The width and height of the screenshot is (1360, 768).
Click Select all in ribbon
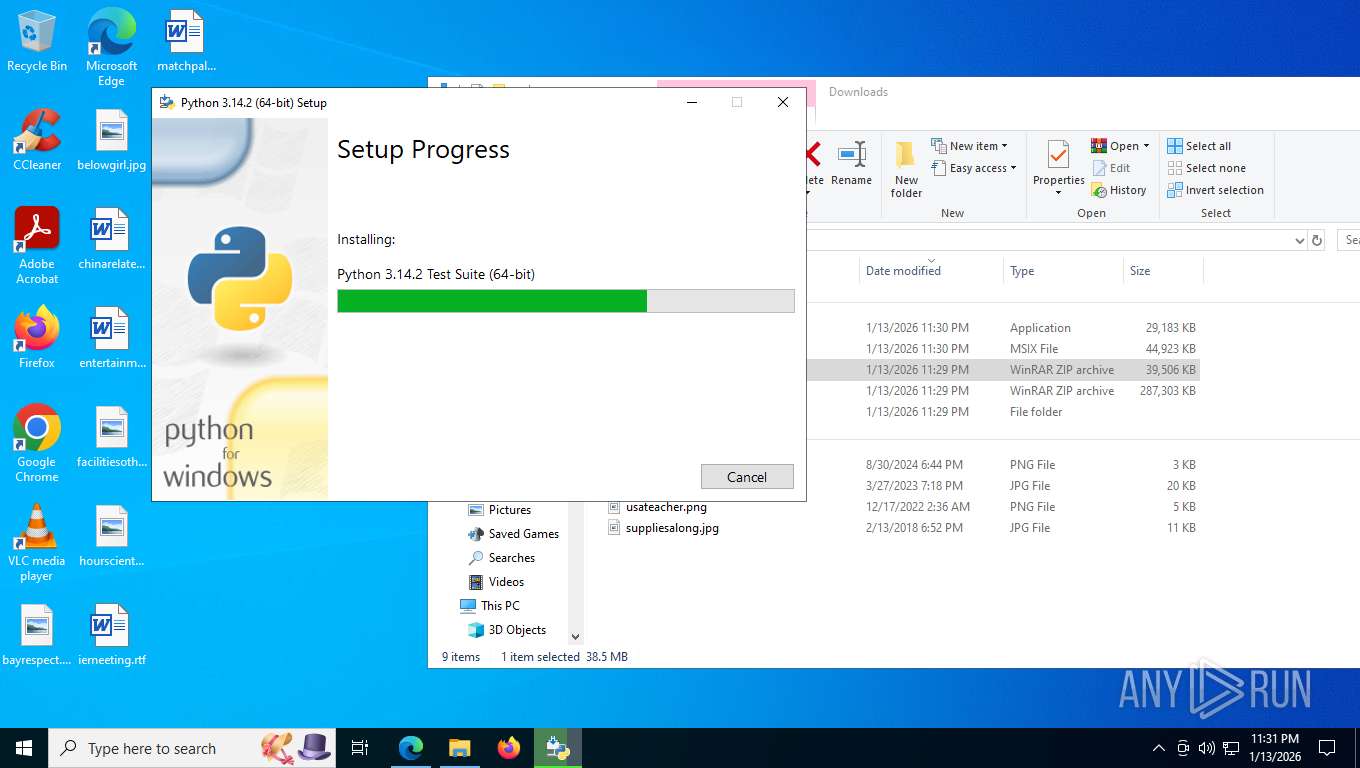[x=1199, y=146]
